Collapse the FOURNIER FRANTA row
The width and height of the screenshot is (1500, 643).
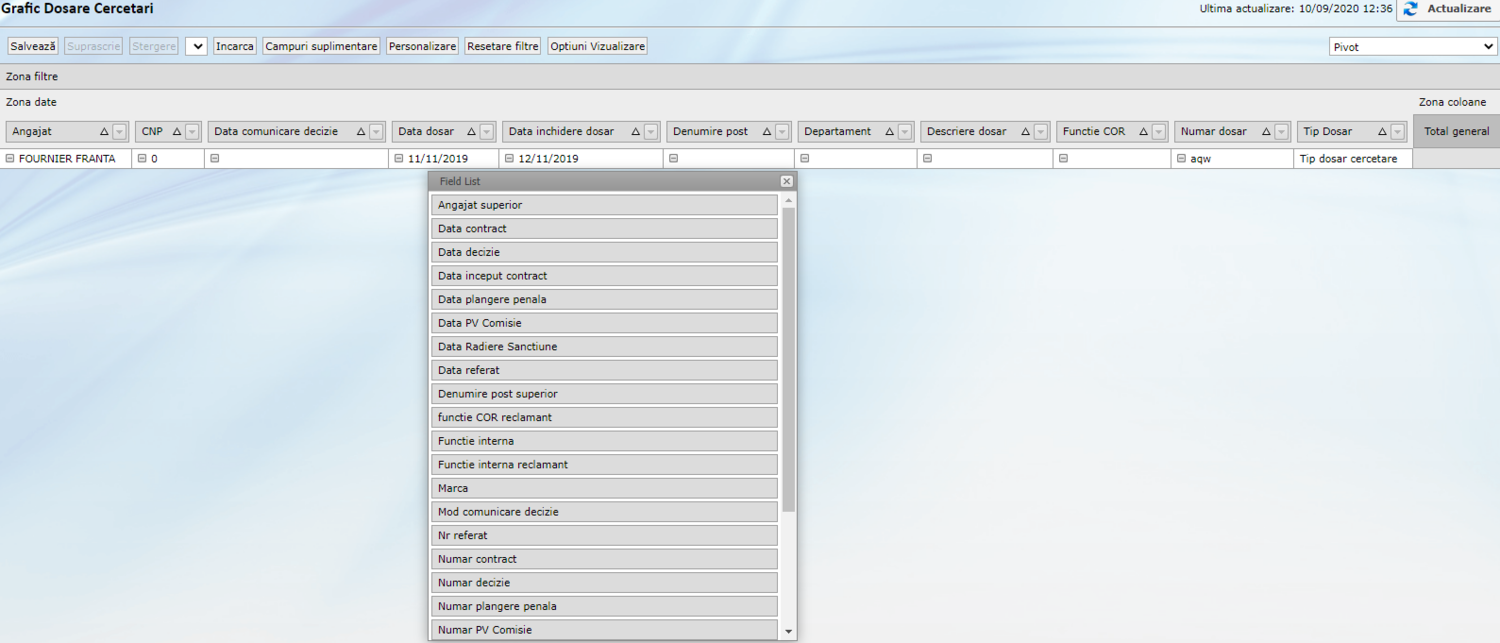pyautogui.click(x=10, y=158)
